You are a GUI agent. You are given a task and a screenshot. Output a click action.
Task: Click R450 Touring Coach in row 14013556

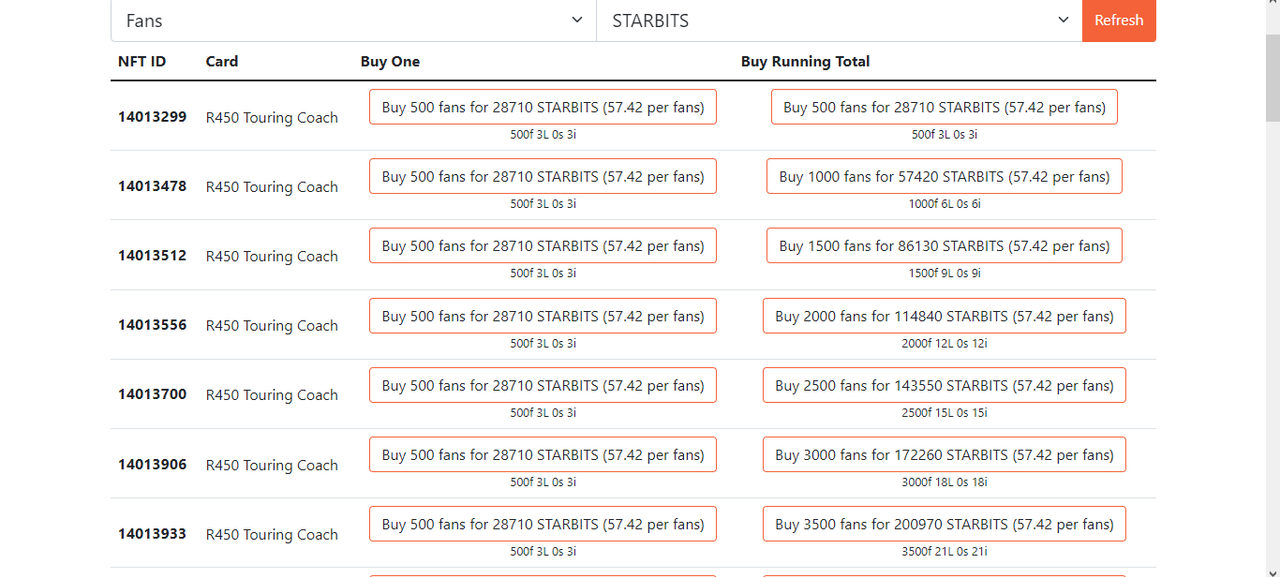point(272,326)
